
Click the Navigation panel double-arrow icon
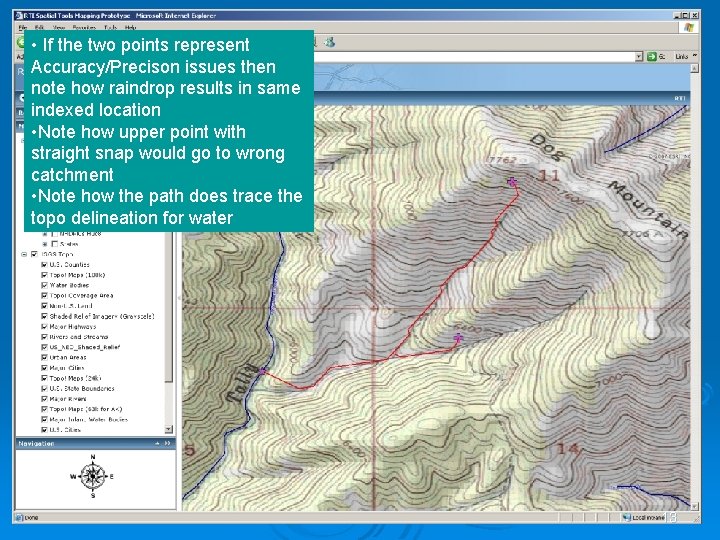tap(167, 444)
